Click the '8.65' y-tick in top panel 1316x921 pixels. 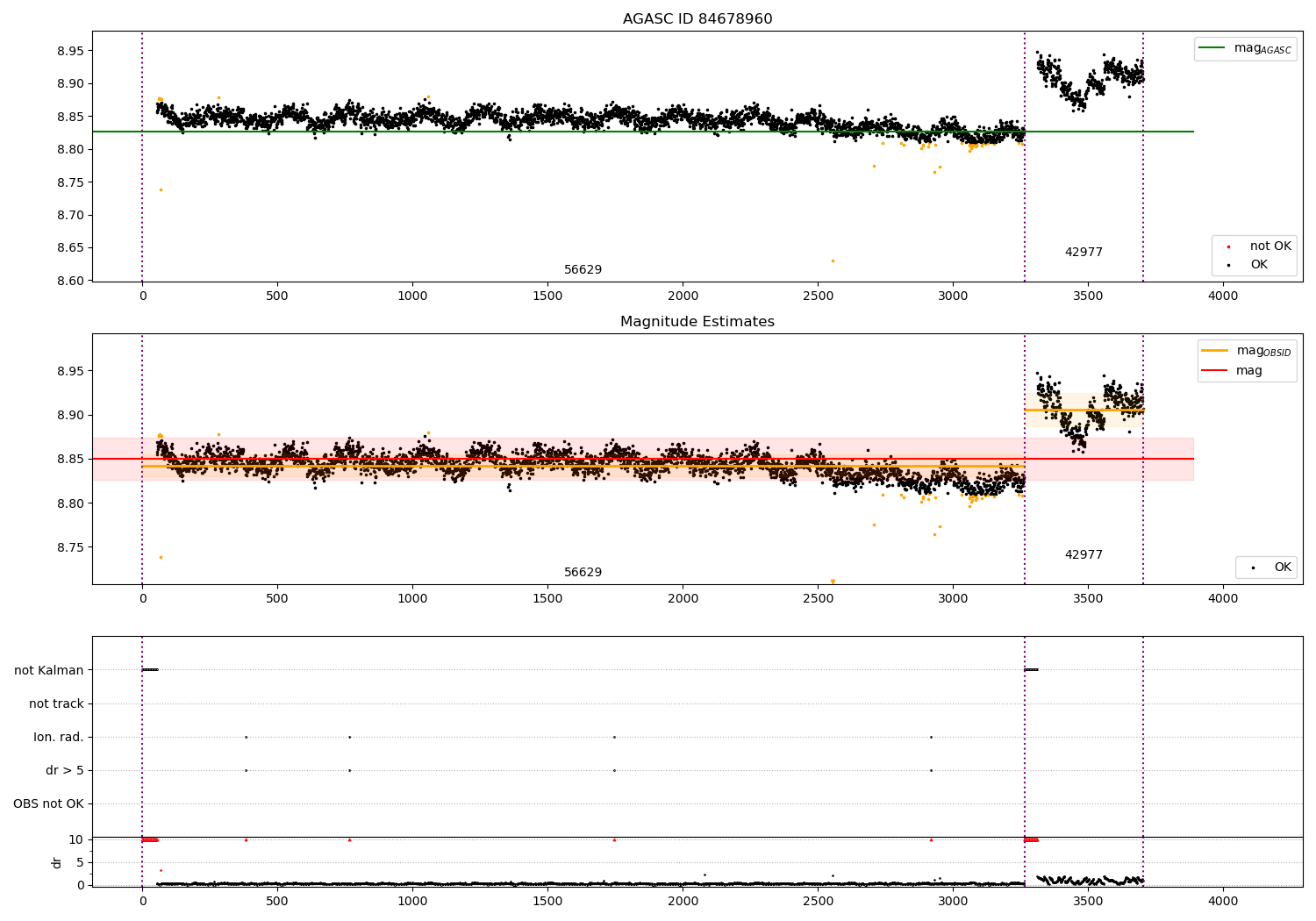point(70,248)
